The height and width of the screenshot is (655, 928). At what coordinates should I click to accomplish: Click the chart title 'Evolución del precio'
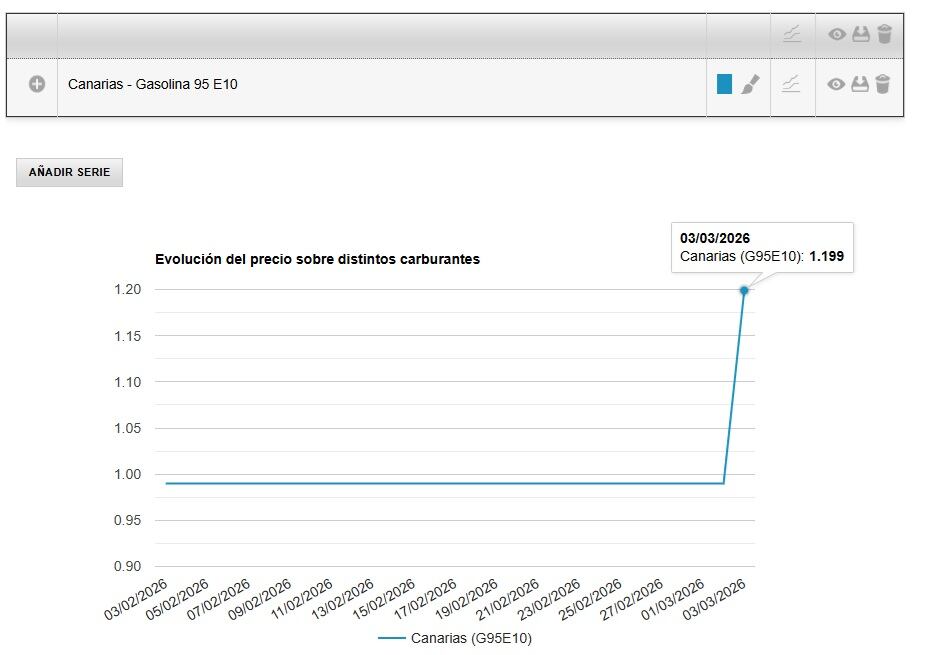(317, 259)
